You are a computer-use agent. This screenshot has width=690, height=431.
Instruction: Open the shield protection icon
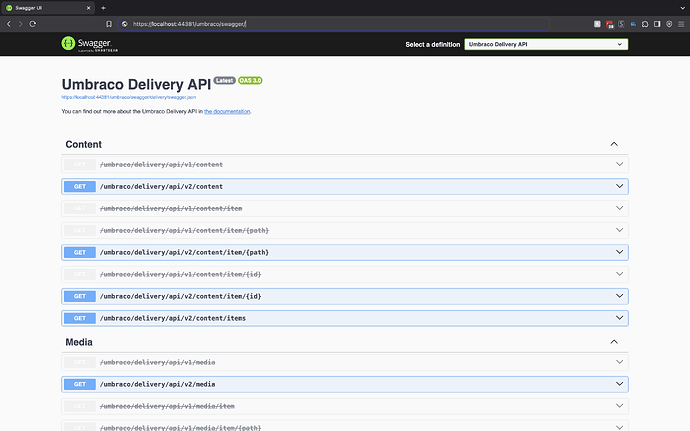point(669,24)
